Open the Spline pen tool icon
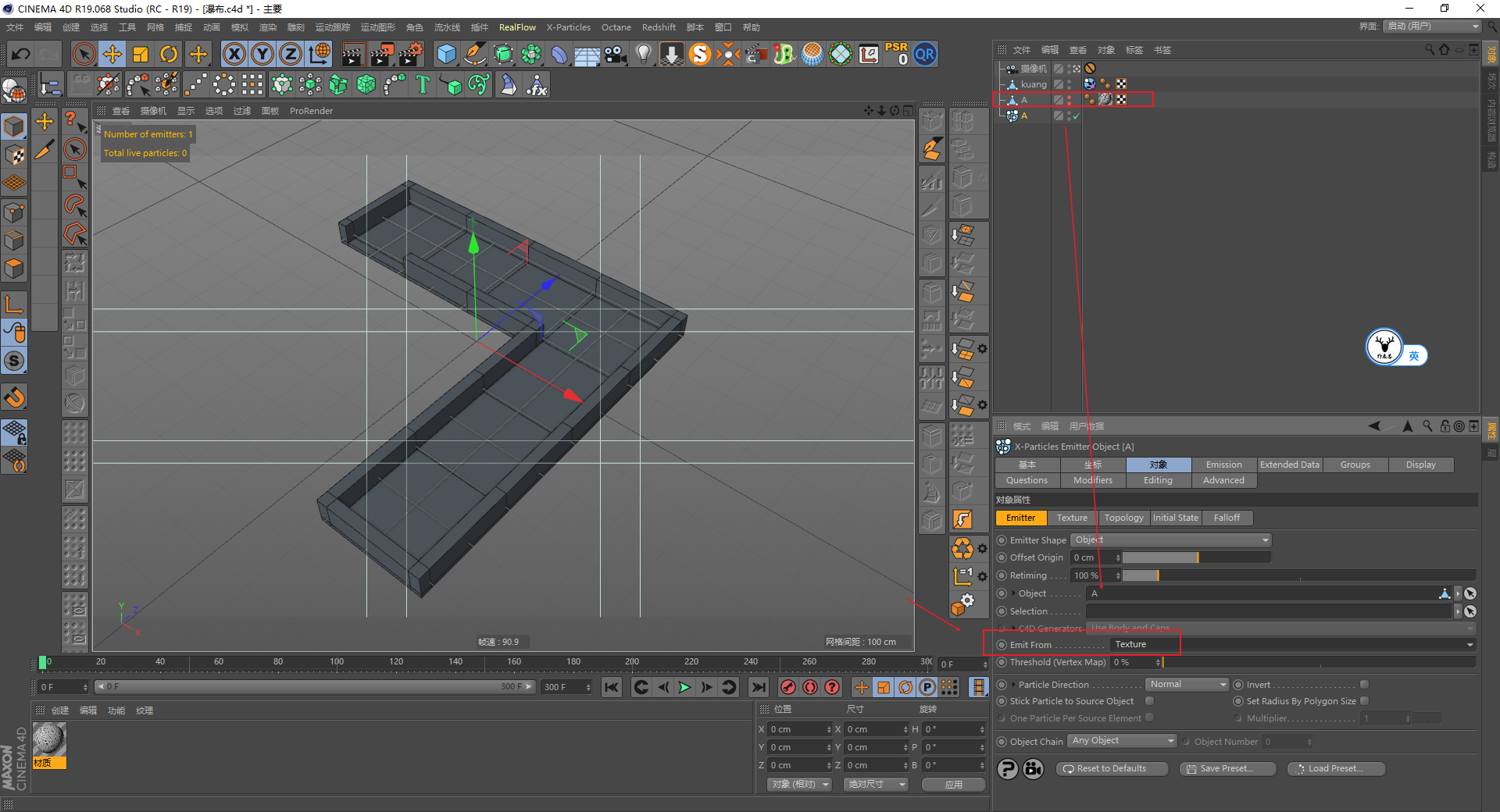Image resolution: width=1500 pixels, height=812 pixels. click(474, 54)
